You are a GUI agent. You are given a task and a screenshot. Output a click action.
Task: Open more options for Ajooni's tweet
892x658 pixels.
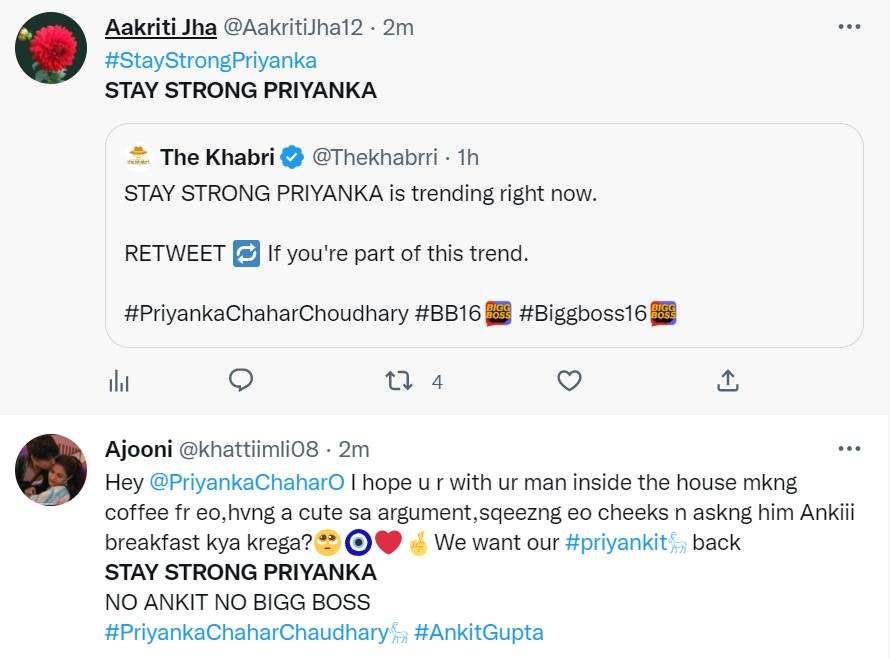(x=849, y=448)
